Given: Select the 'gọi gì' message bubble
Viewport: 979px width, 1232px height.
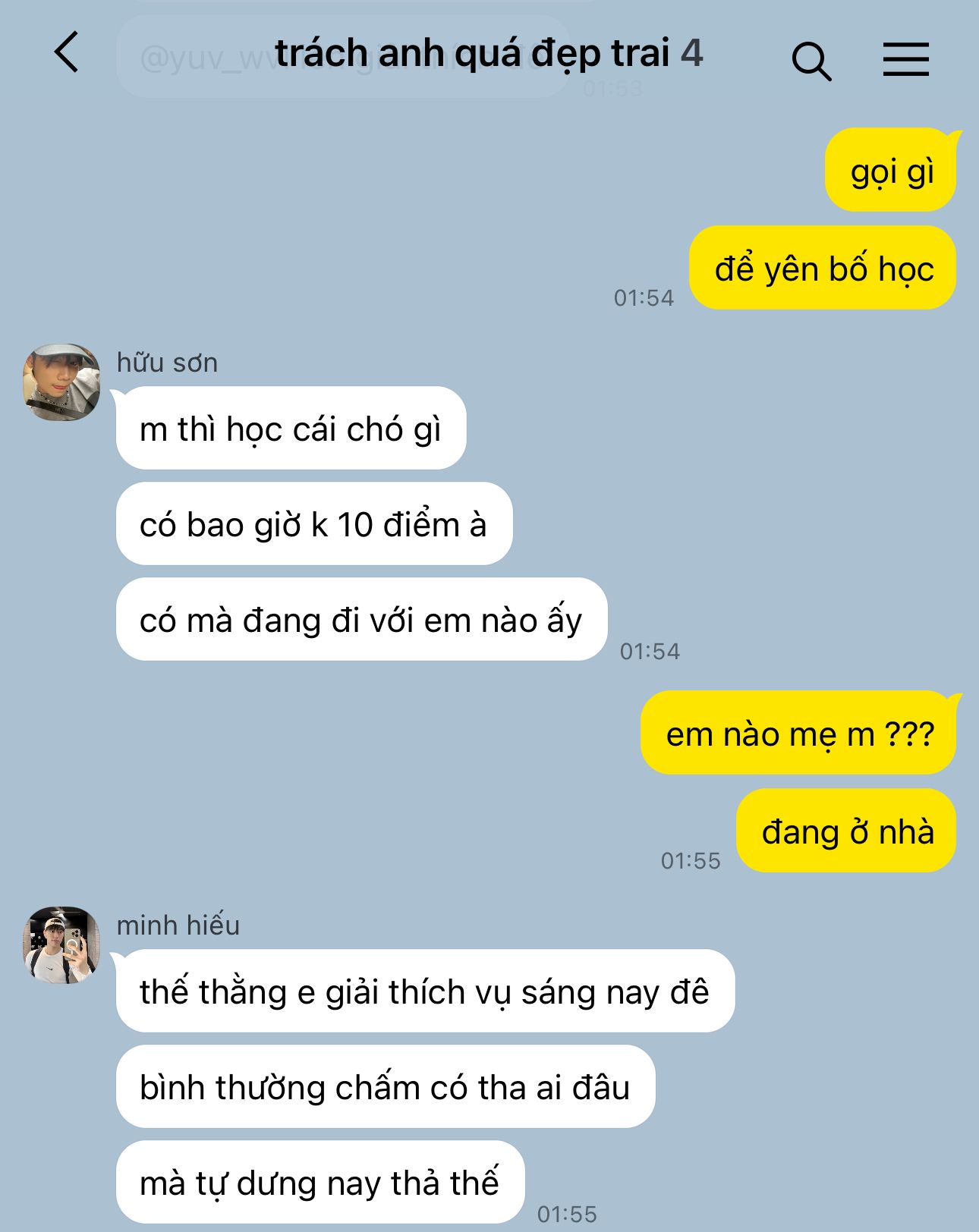Looking at the screenshot, I should [x=891, y=170].
